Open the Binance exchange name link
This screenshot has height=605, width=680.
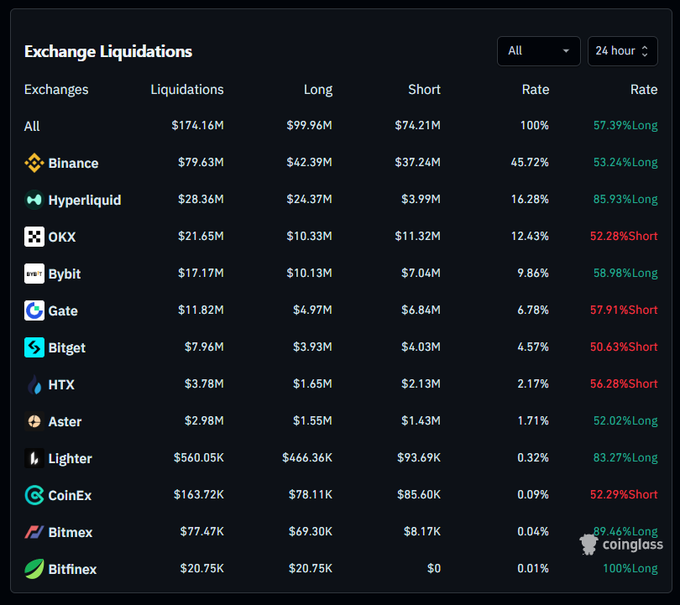(73, 163)
